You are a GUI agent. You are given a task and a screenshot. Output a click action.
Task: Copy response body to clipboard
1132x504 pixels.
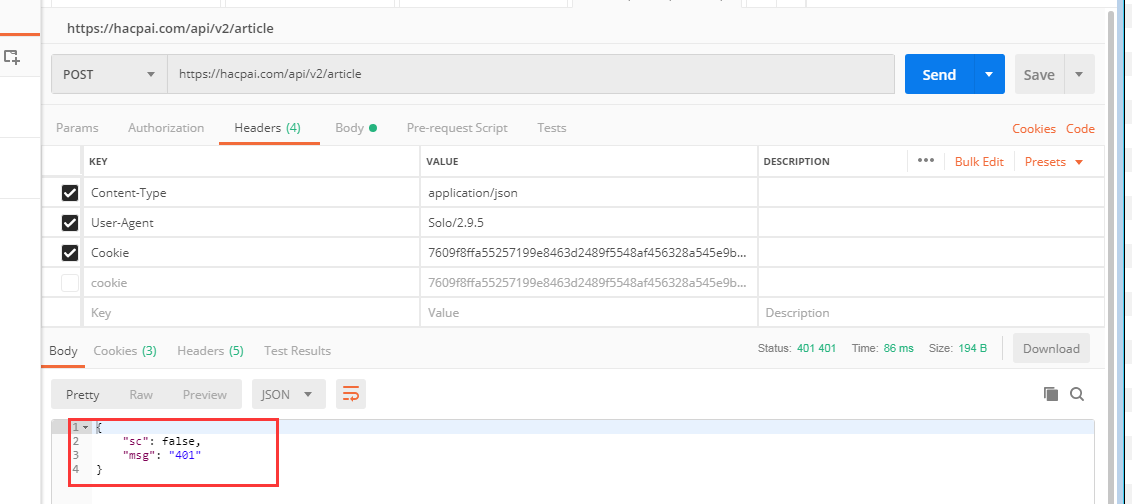(x=1050, y=395)
